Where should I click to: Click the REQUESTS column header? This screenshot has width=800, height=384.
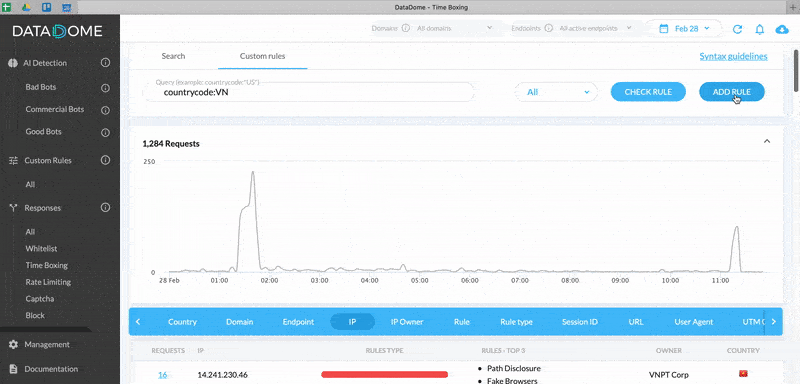(168, 351)
